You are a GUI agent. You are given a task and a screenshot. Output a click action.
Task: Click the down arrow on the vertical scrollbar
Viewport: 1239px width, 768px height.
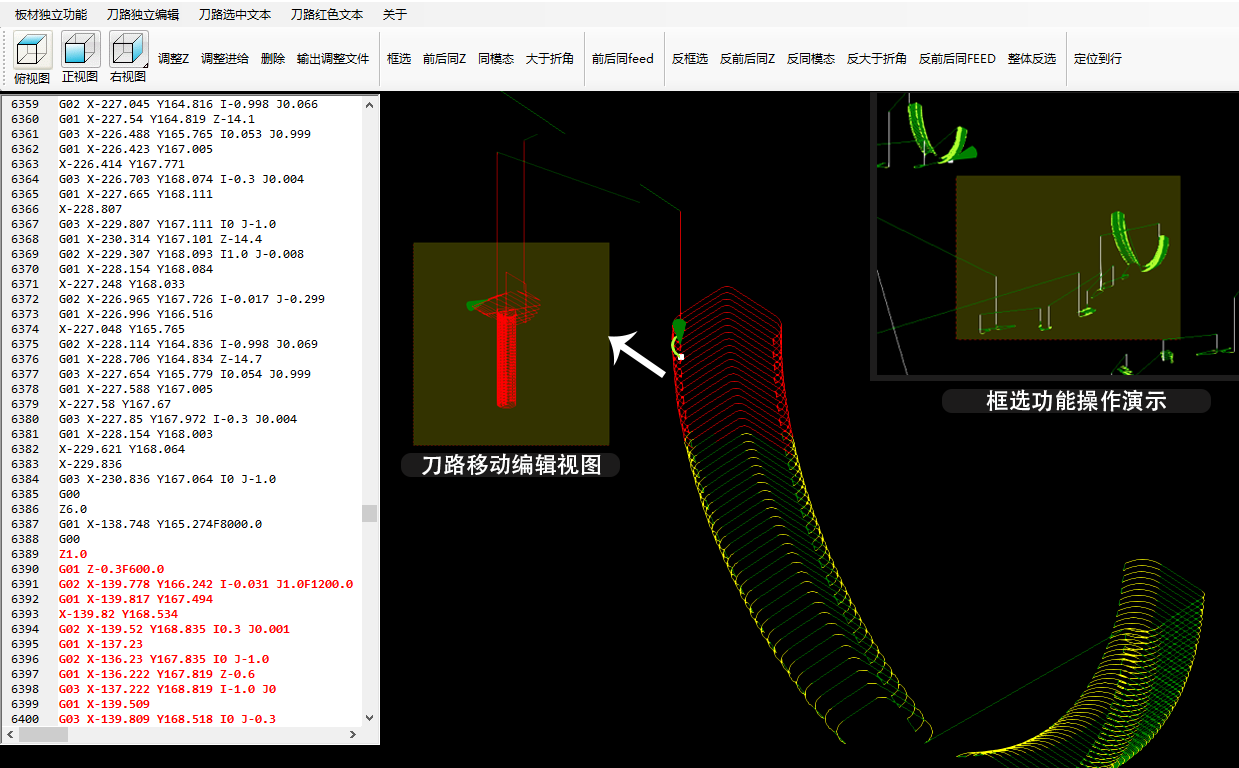point(369,718)
